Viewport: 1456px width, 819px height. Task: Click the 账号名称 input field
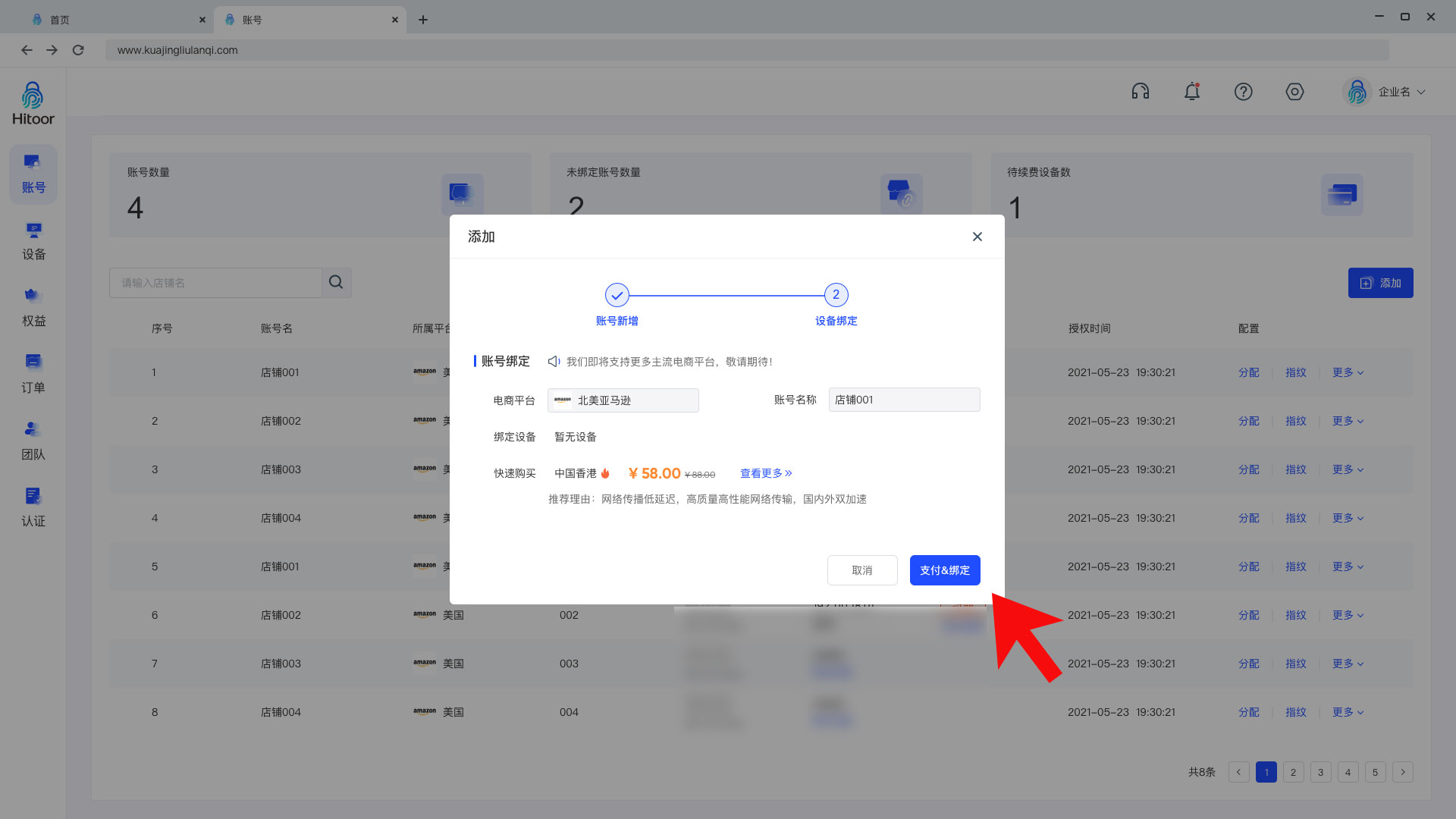[904, 400]
